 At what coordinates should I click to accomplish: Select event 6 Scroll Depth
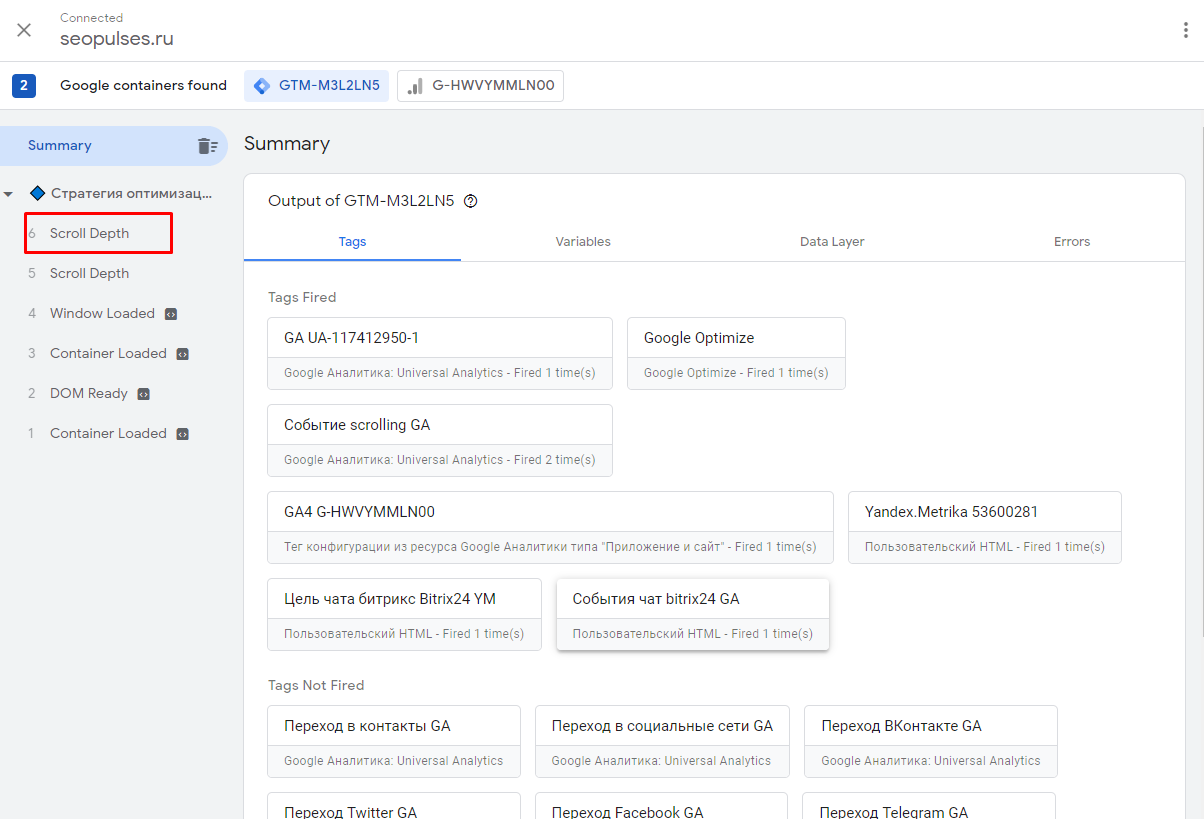tap(90, 234)
